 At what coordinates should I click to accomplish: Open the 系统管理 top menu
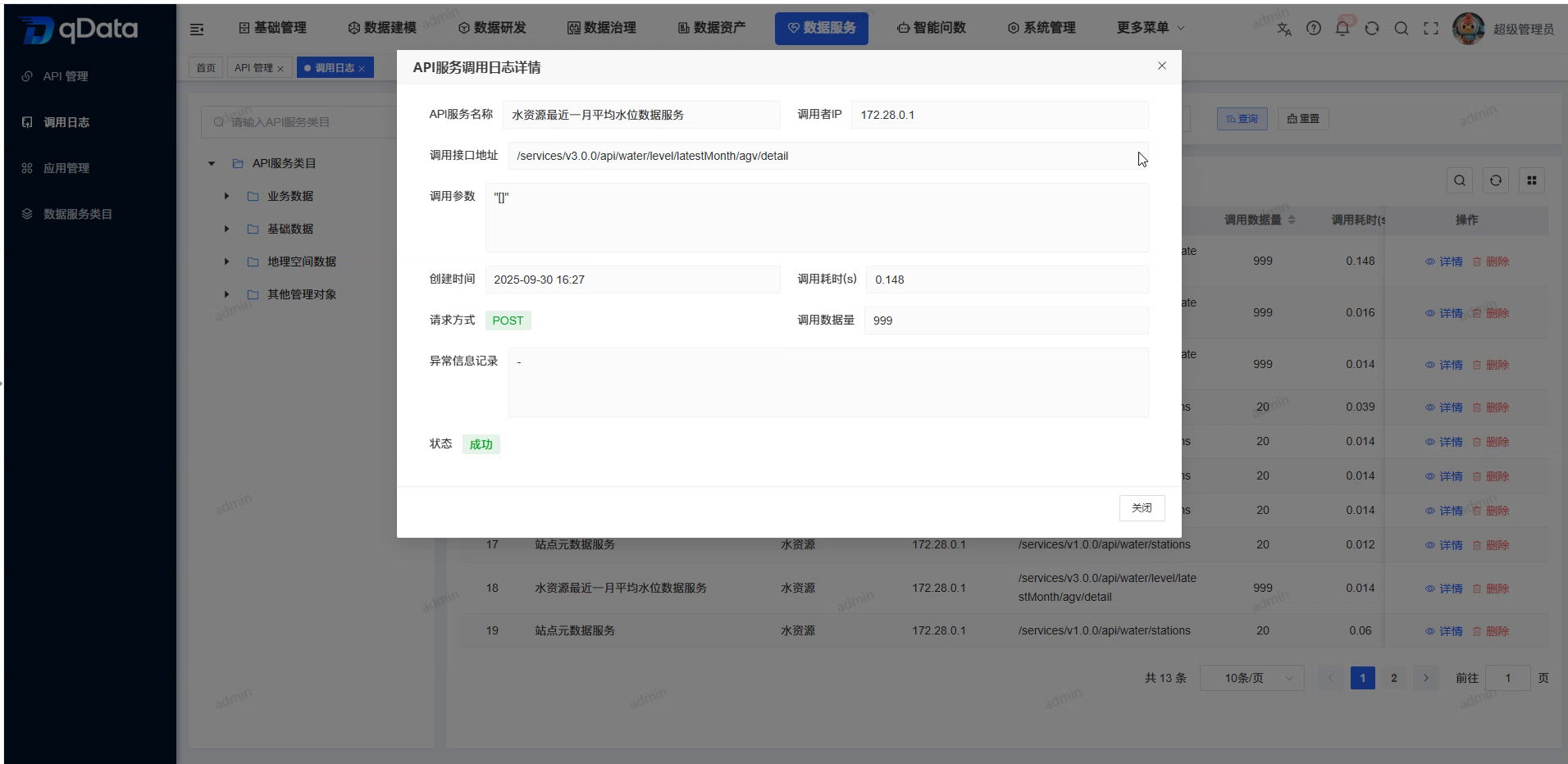[x=1042, y=28]
